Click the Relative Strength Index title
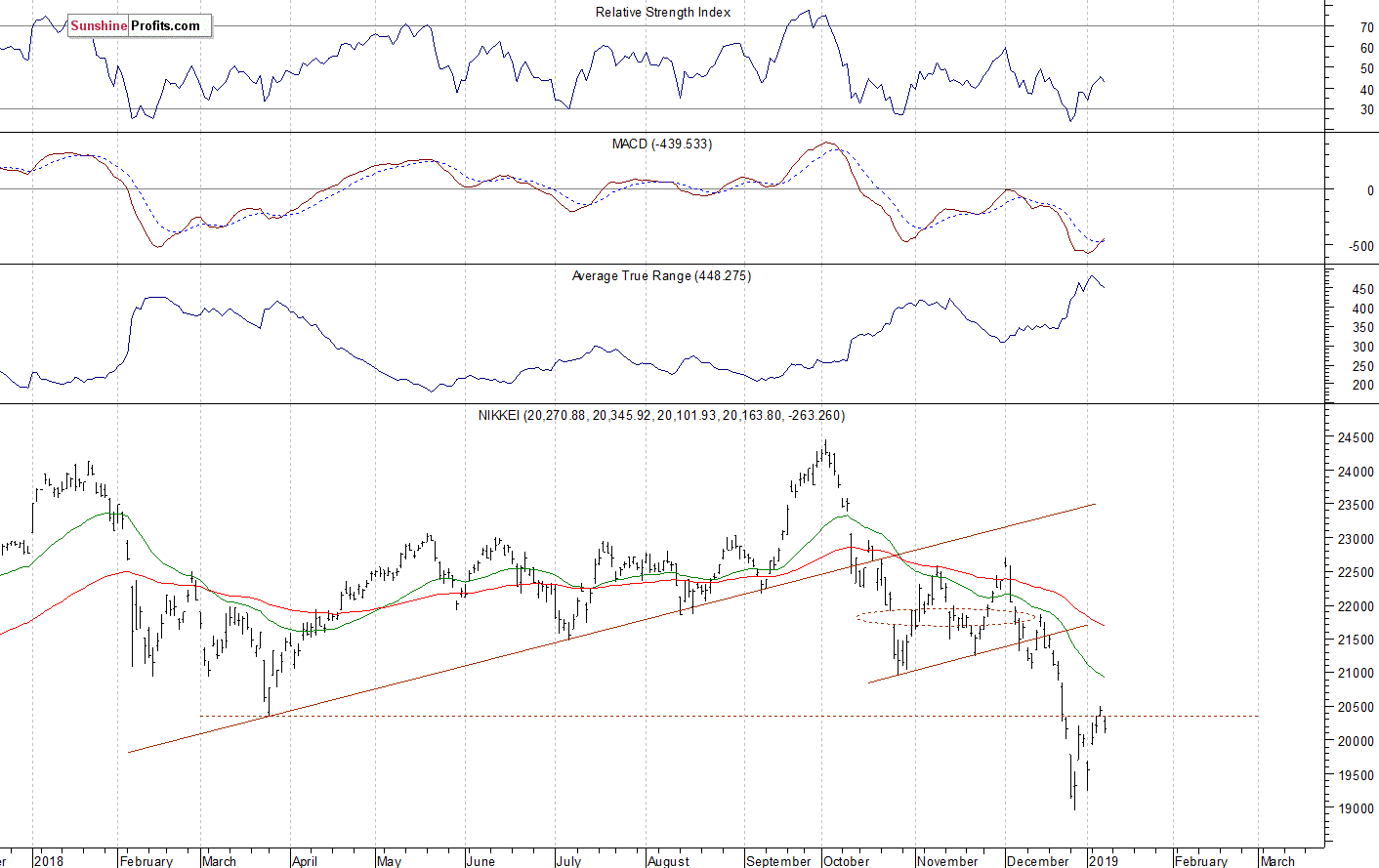This screenshot has height=868, width=1379. [662, 12]
